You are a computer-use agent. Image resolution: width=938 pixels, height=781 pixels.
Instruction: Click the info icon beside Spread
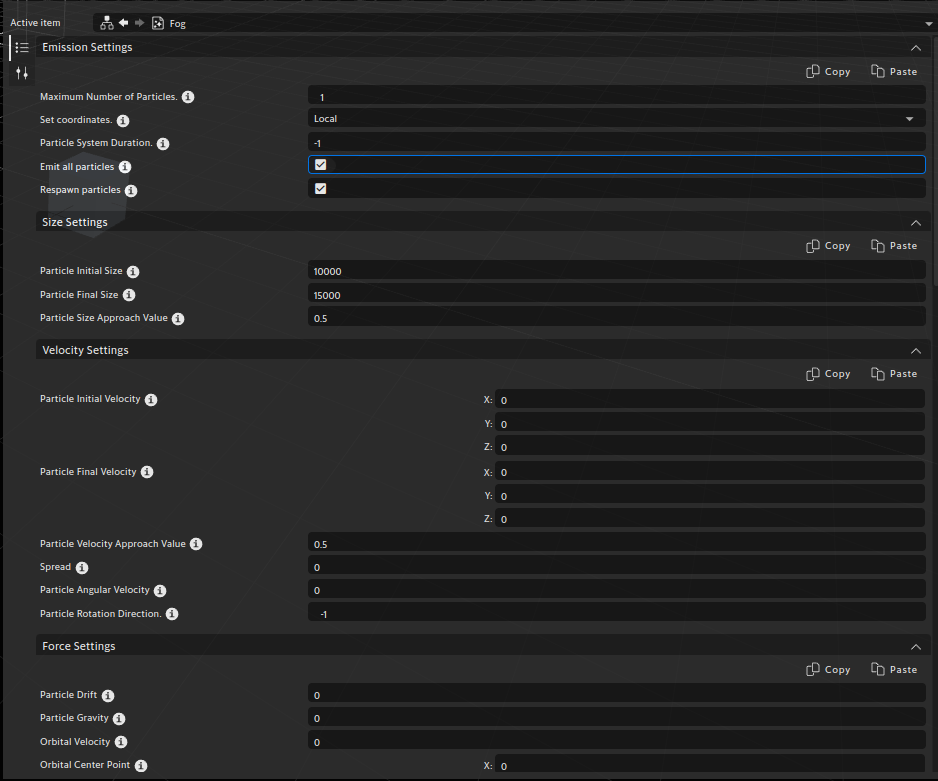(x=80, y=567)
